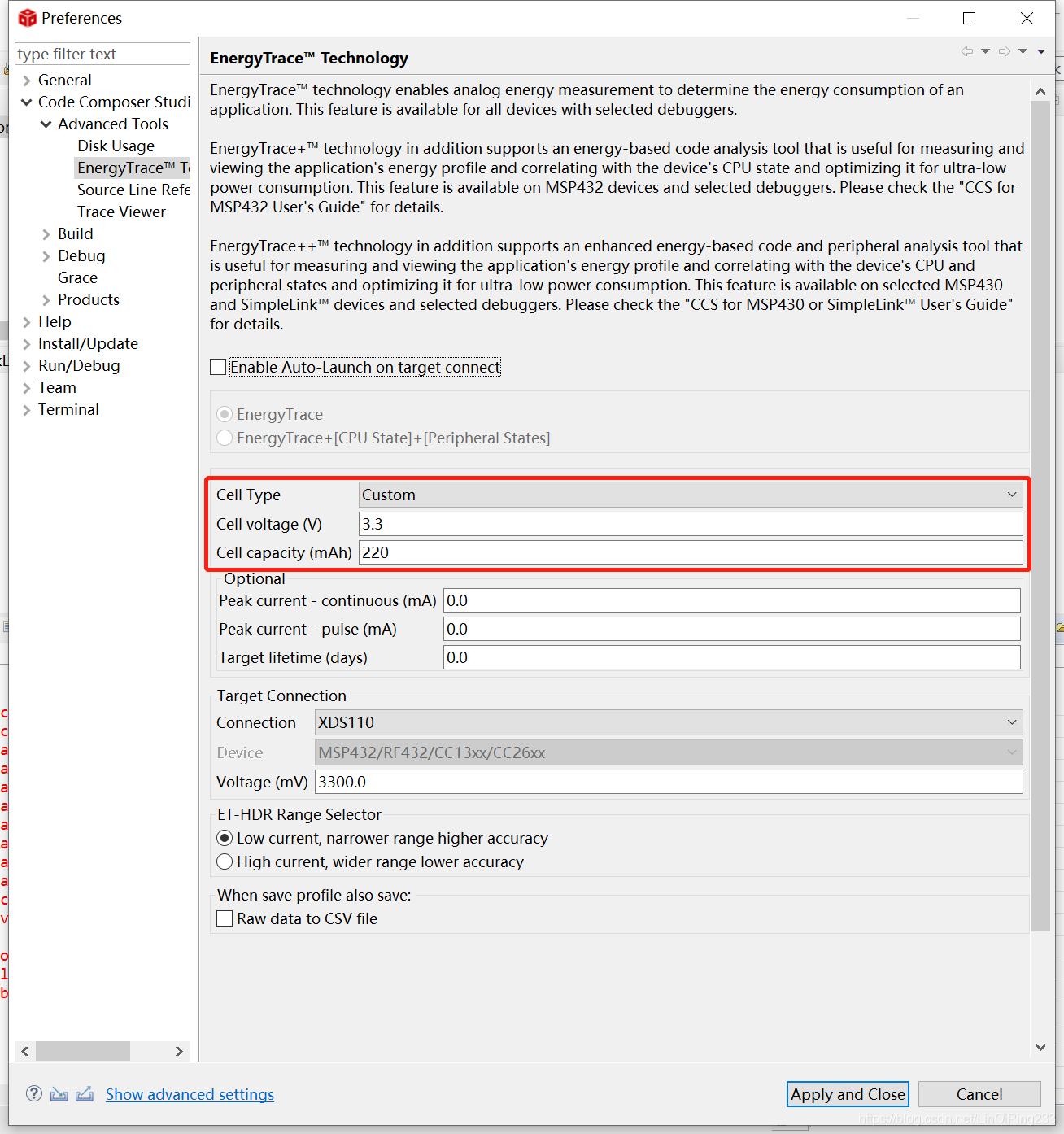Select Source Line Reference tree item
This screenshot has width=1064, height=1134.
[x=133, y=190]
